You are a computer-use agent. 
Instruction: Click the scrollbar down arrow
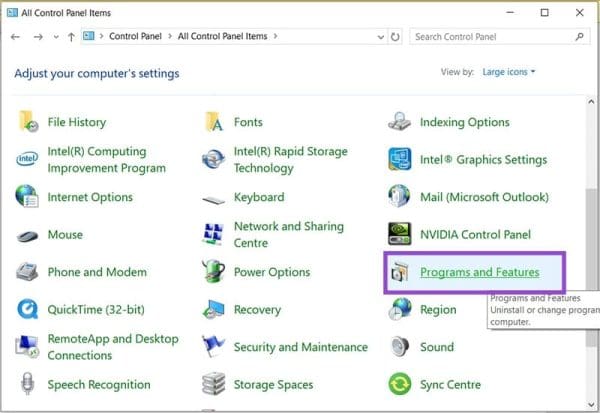point(591,404)
